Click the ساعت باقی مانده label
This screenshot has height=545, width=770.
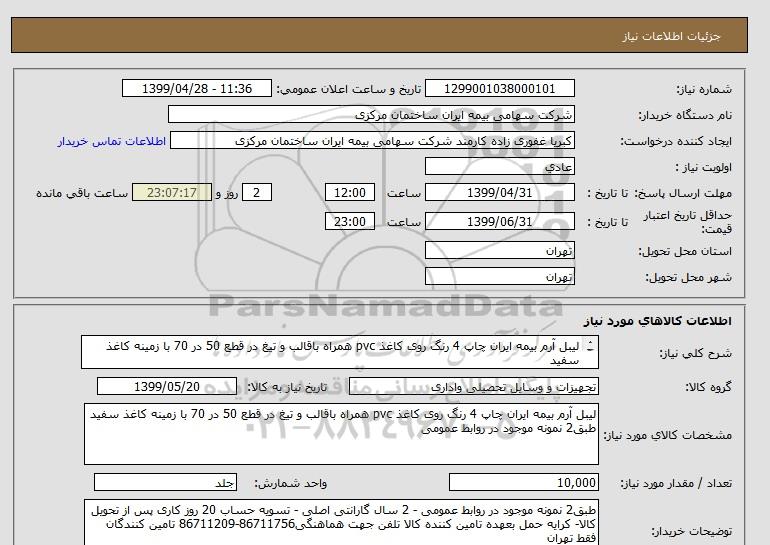[x=82, y=193]
